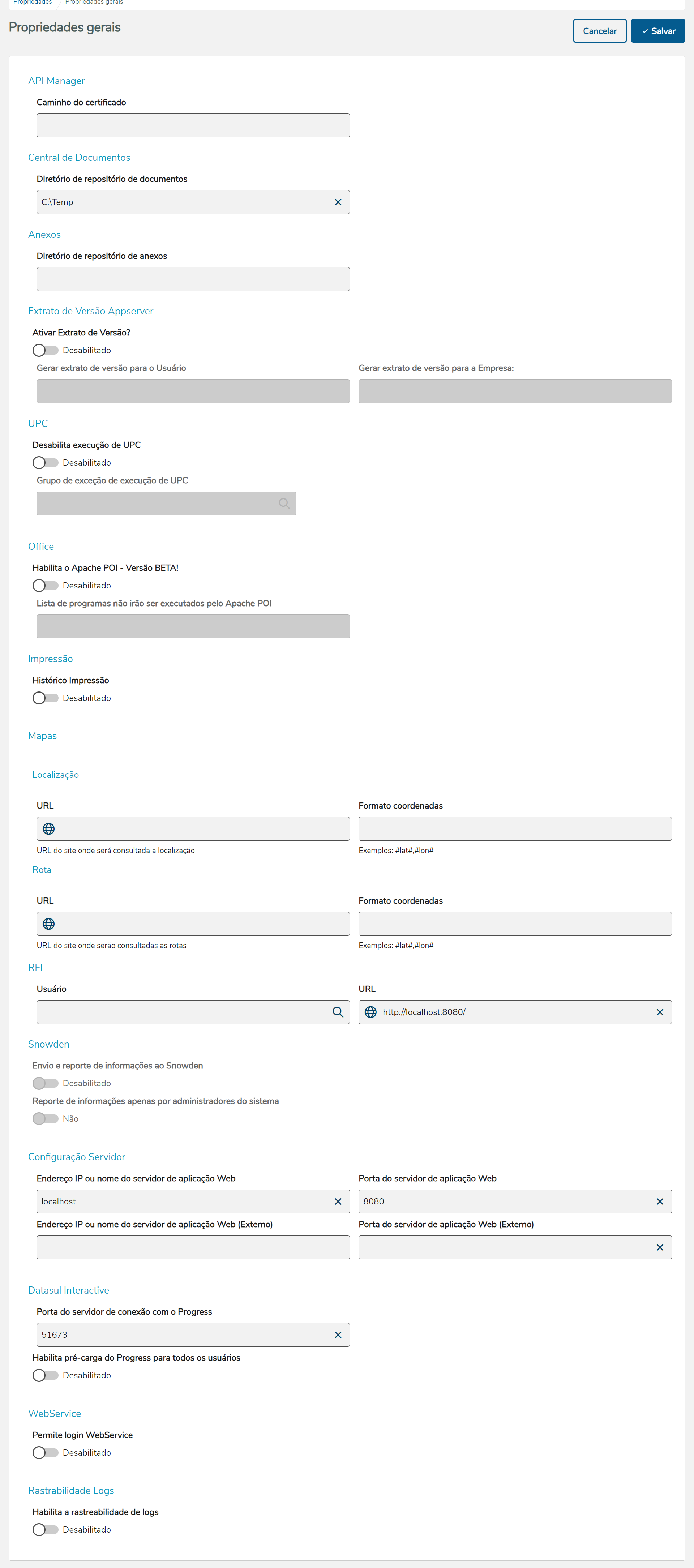Screen dimensions: 694x1568
Task: Clear the external web server port field
Action: point(659,1247)
